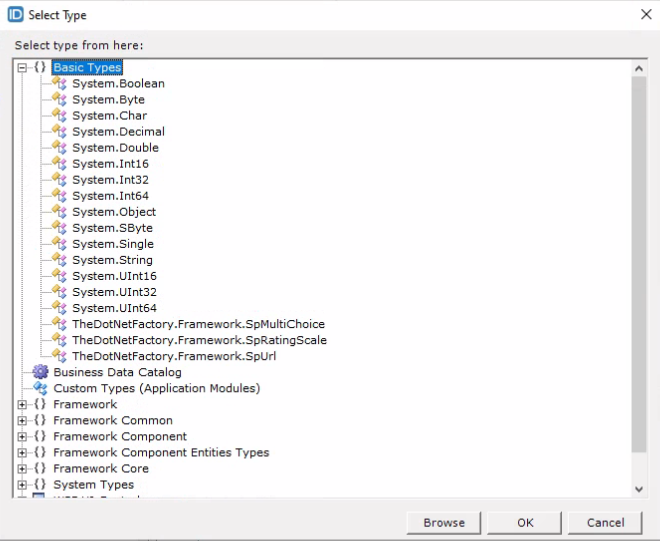Image resolution: width=660 pixels, height=541 pixels.
Task: Click the System.Int64 type icon
Action: coord(59,195)
